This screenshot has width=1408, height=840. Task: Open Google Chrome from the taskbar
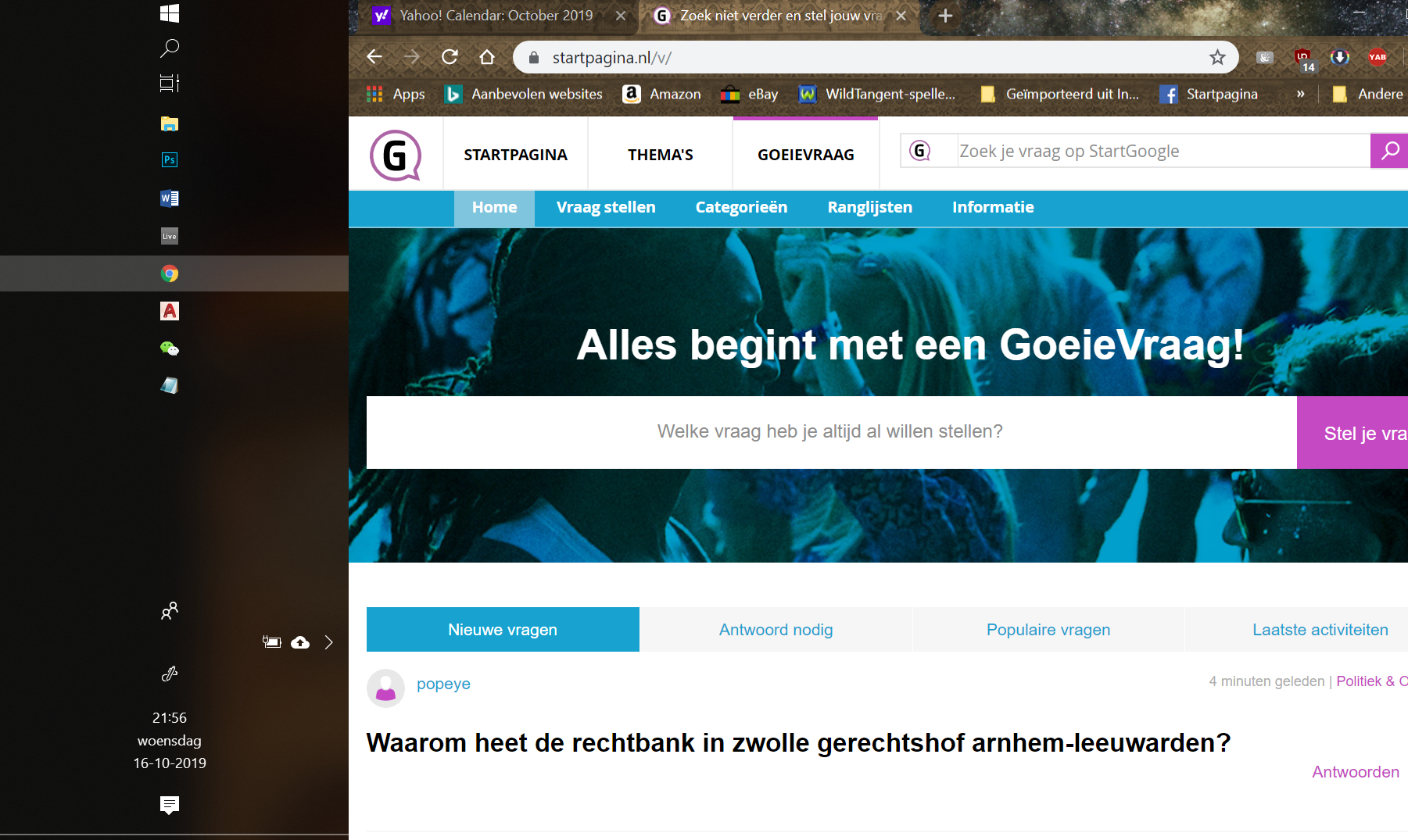pos(169,273)
